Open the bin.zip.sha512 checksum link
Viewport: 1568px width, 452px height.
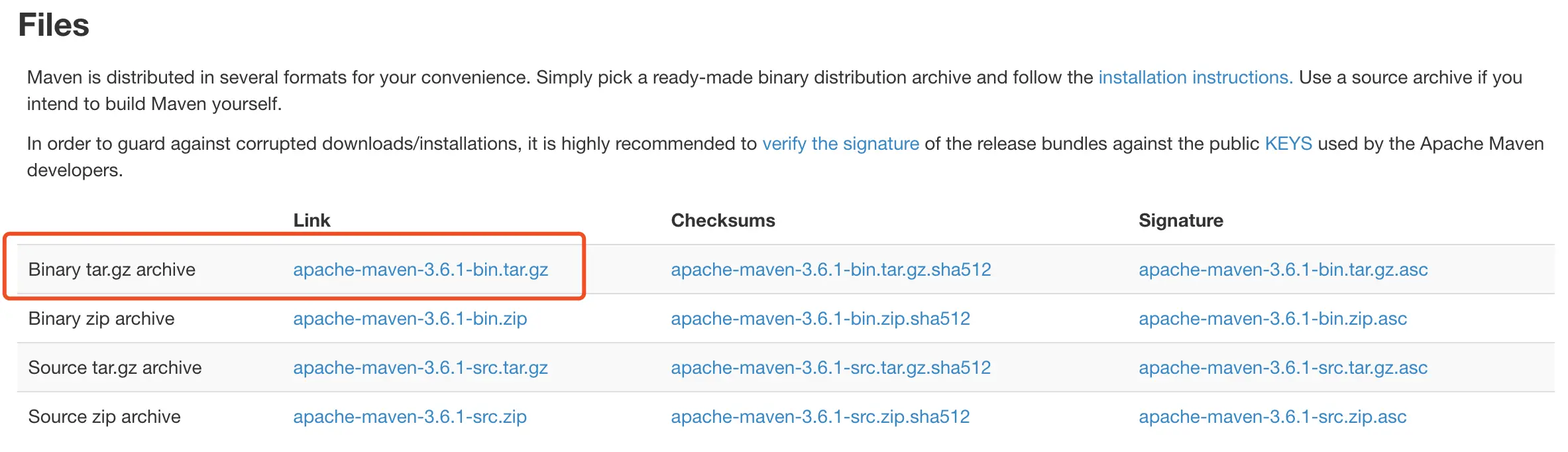click(820, 319)
